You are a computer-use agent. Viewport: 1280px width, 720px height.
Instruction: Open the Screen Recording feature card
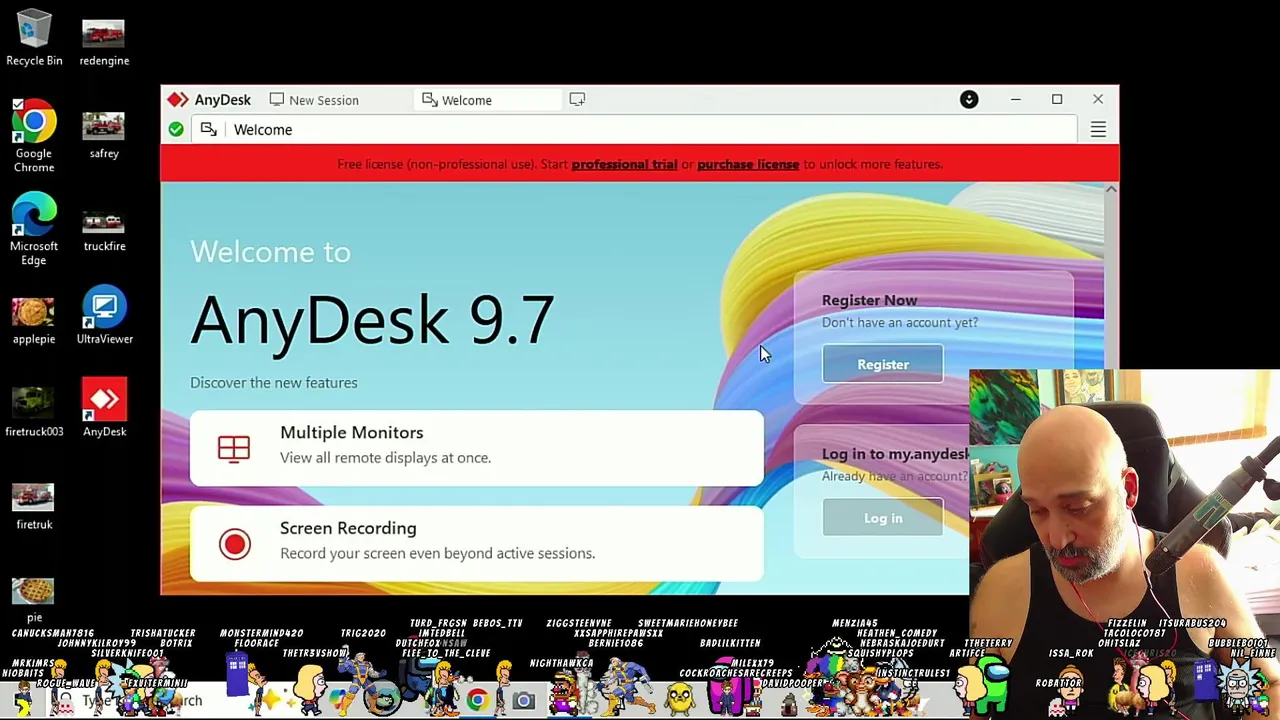(x=476, y=543)
